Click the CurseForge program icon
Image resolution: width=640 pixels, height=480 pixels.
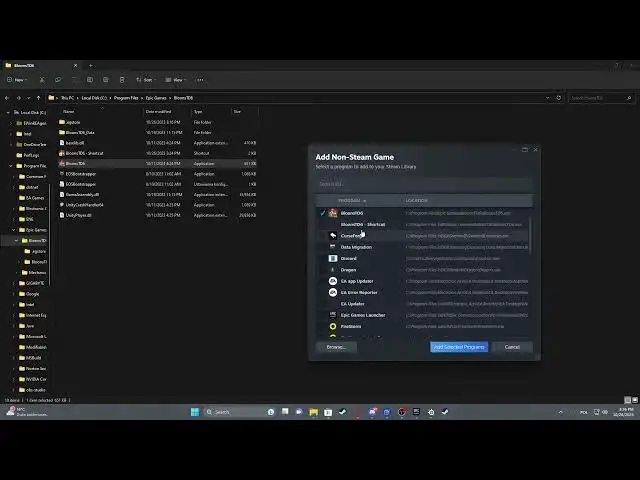[331, 236]
